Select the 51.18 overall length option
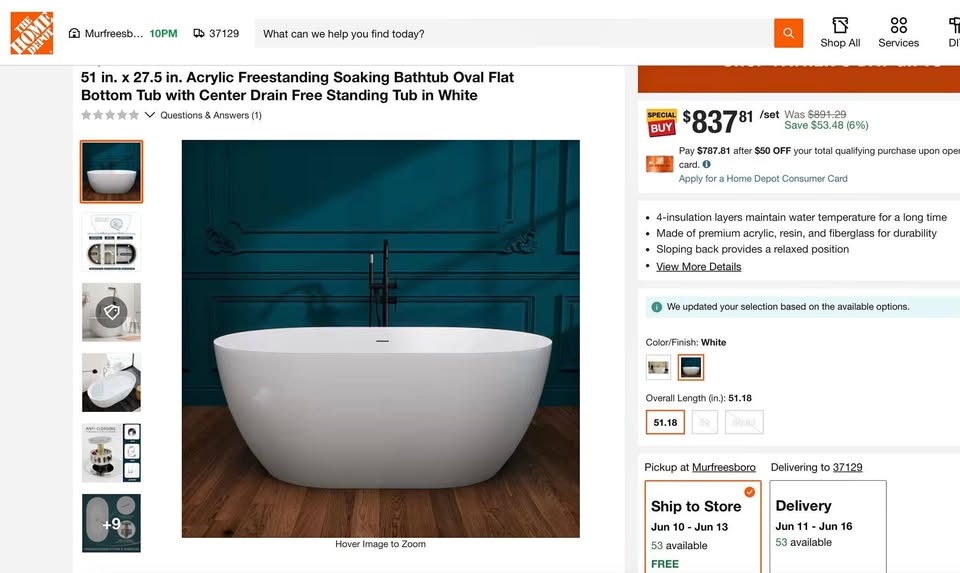This screenshot has width=960, height=573. [x=665, y=422]
